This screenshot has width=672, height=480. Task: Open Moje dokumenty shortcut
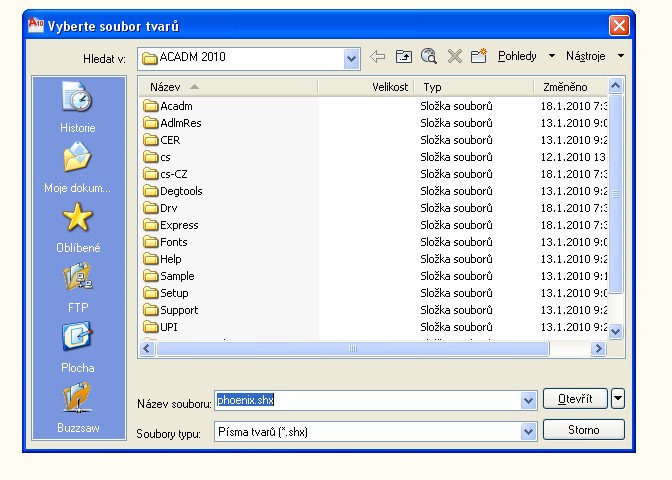click(78, 167)
